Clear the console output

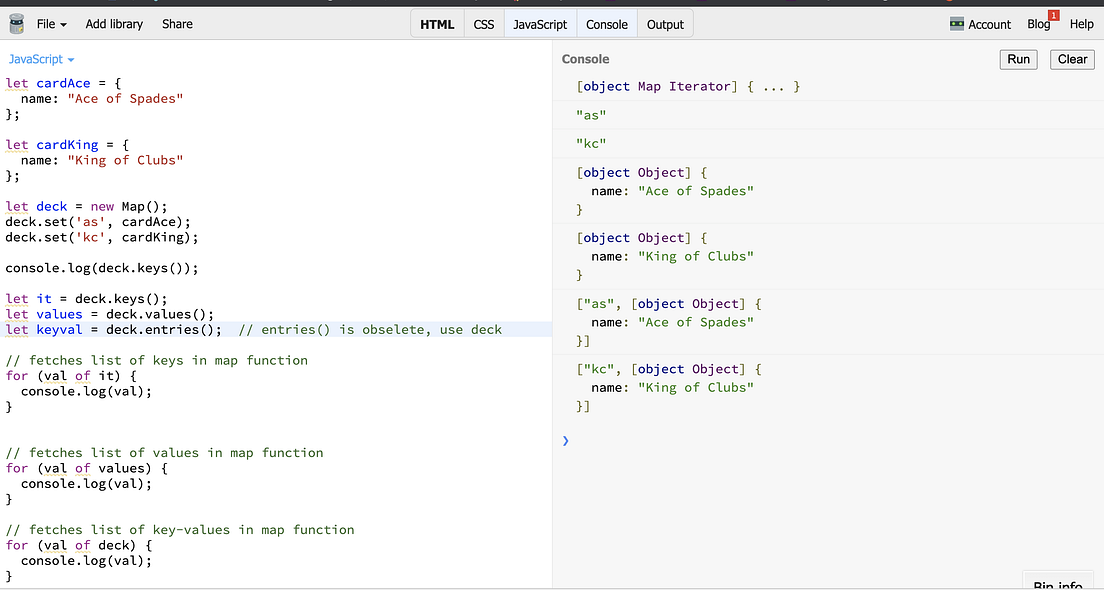[1071, 59]
